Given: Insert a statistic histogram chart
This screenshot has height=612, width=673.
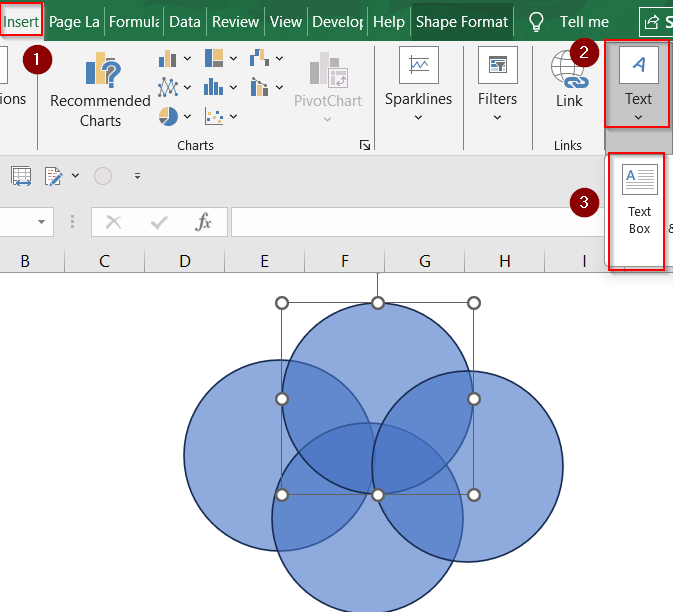Looking at the screenshot, I should pyautogui.click(x=213, y=87).
